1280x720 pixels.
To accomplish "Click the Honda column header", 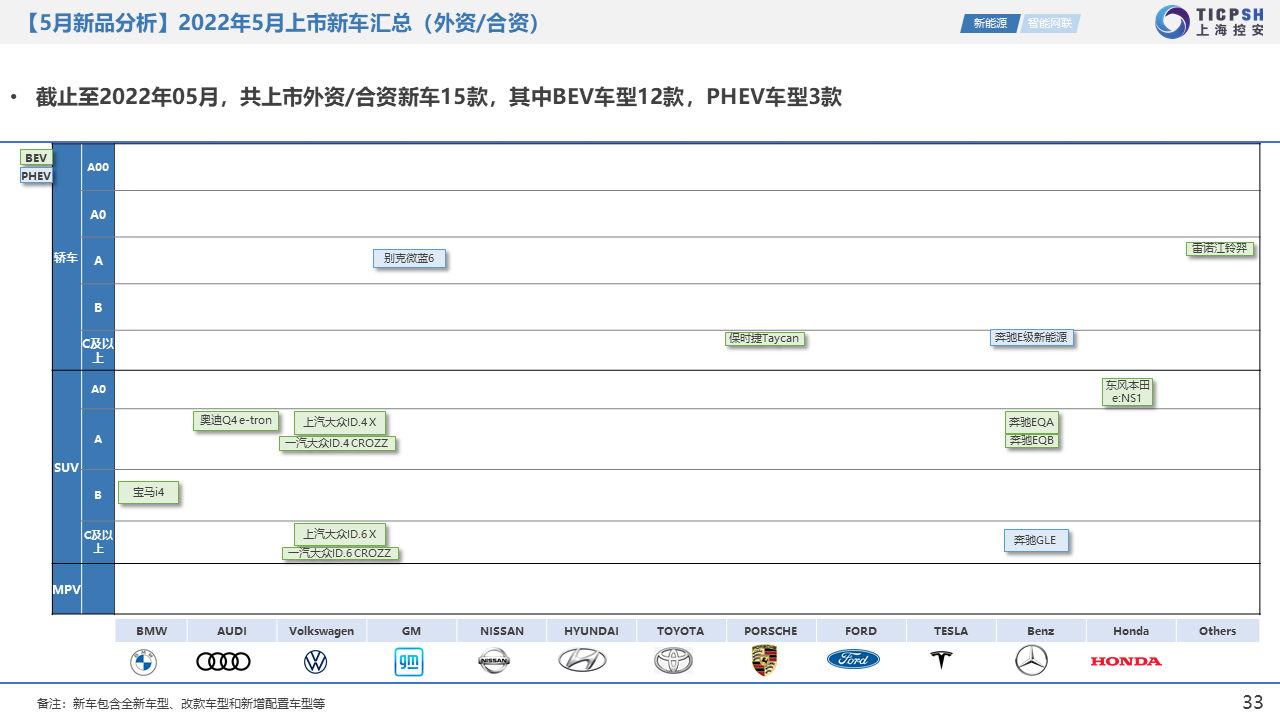I will click(1131, 631).
